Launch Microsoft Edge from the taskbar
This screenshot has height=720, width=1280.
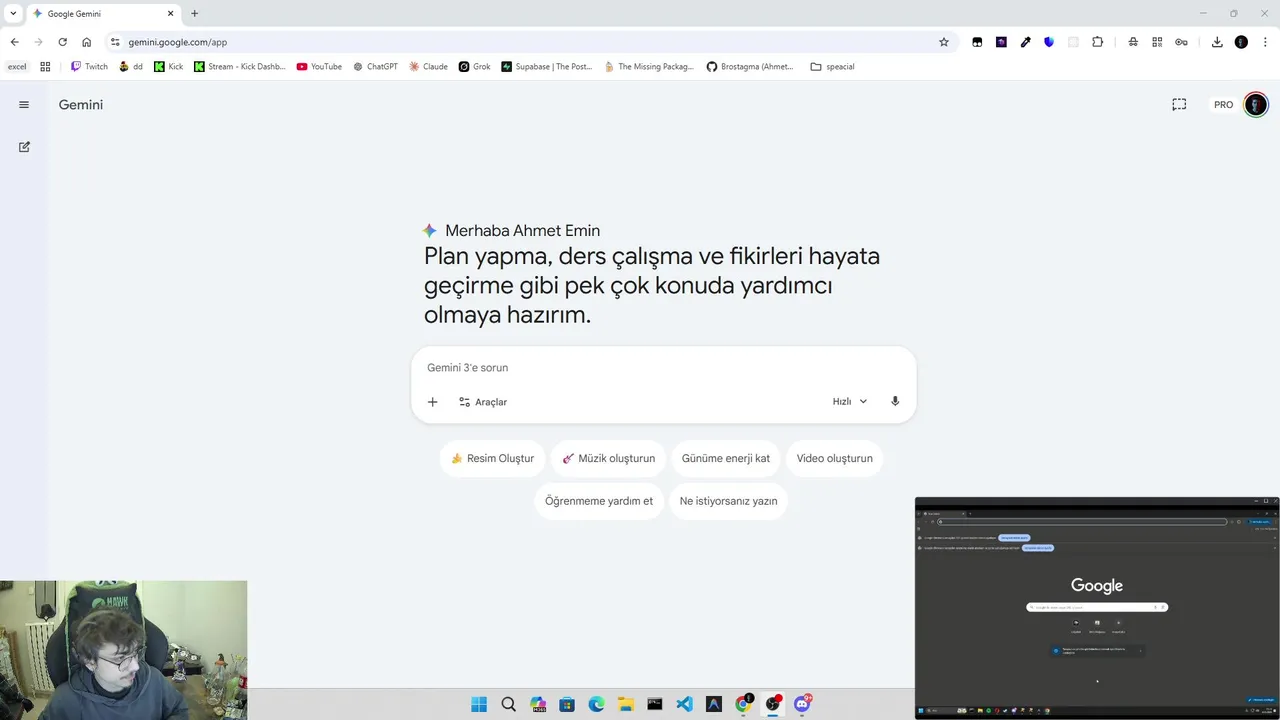pyautogui.click(x=596, y=704)
